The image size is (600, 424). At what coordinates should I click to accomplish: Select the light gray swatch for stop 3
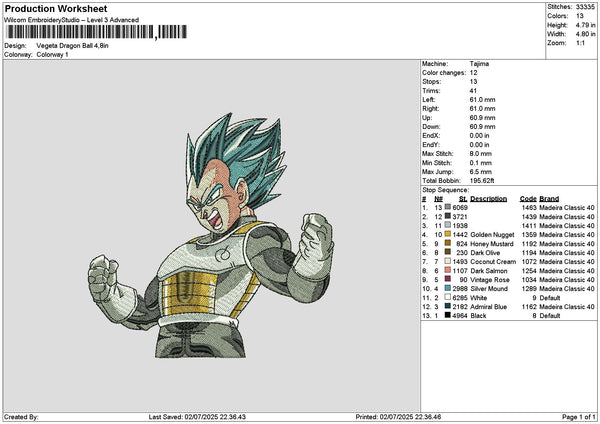click(x=448, y=225)
